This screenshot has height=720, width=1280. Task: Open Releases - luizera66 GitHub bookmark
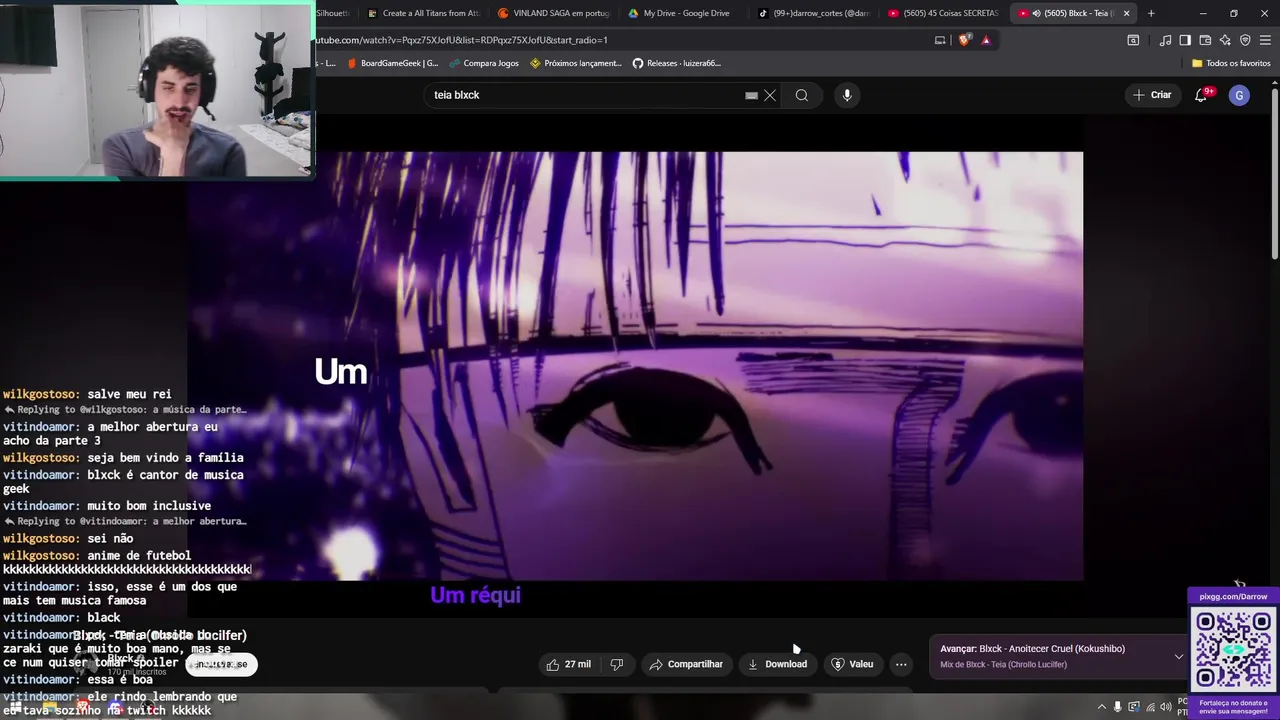(677, 63)
